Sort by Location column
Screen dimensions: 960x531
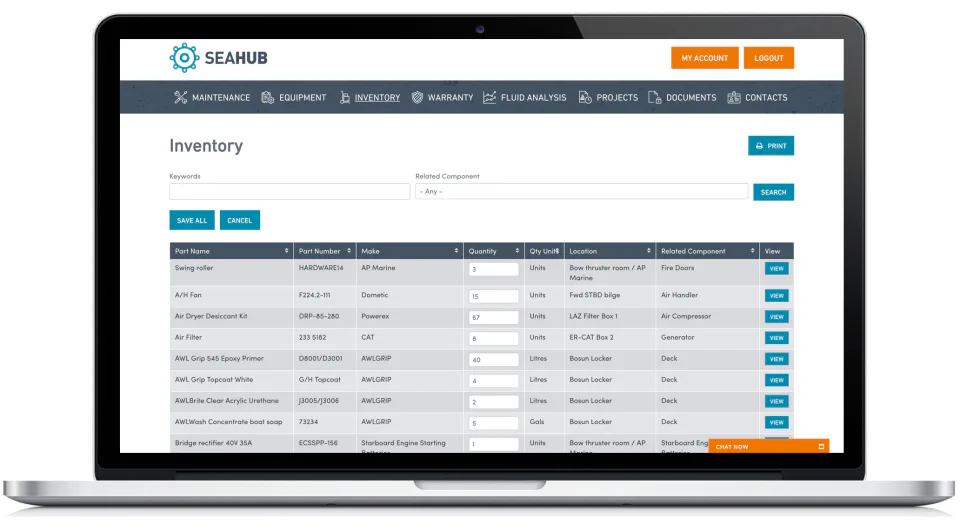tap(610, 251)
